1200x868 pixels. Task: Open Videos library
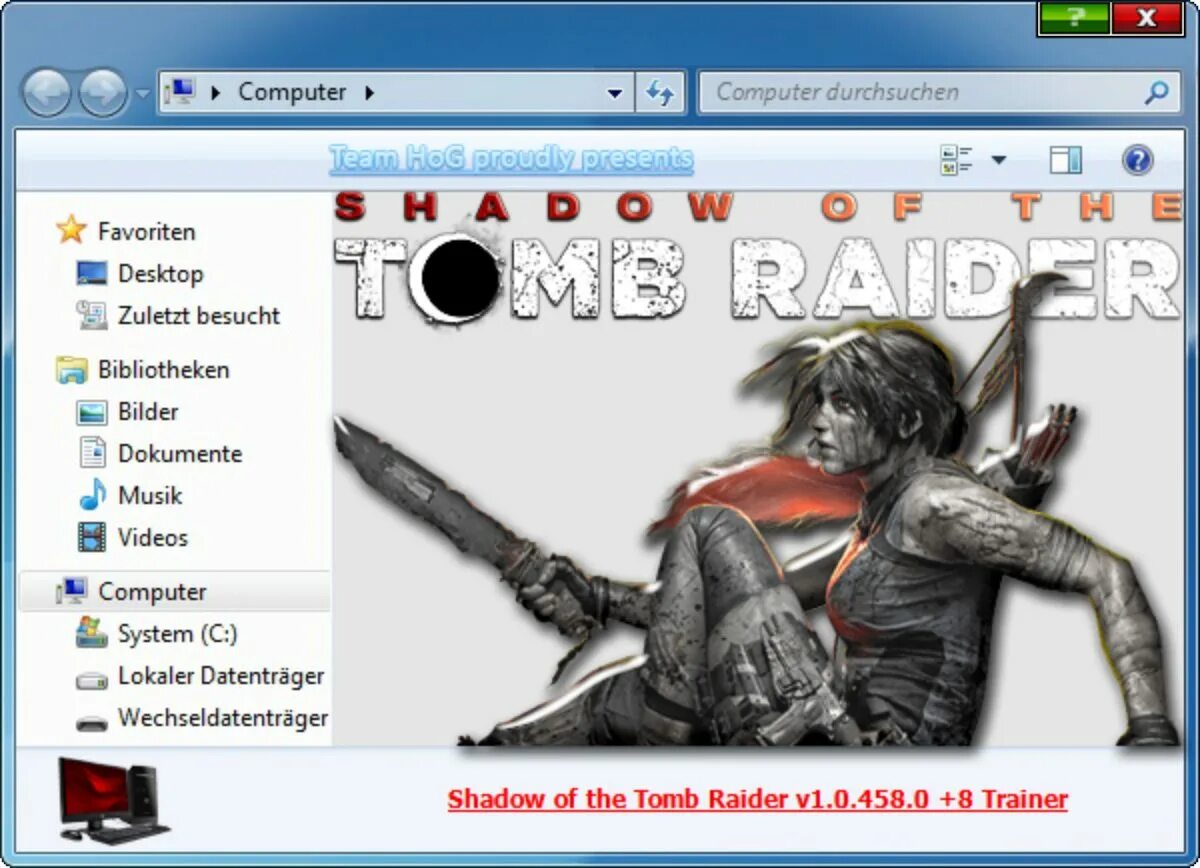coord(153,538)
